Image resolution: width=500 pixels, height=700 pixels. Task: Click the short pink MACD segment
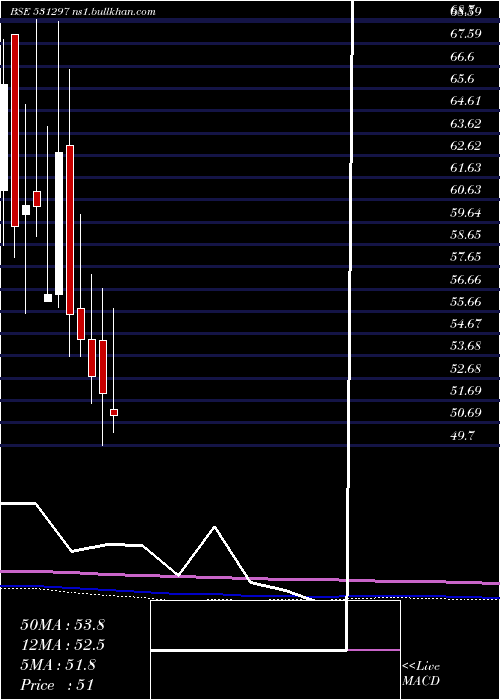point(374,650)
